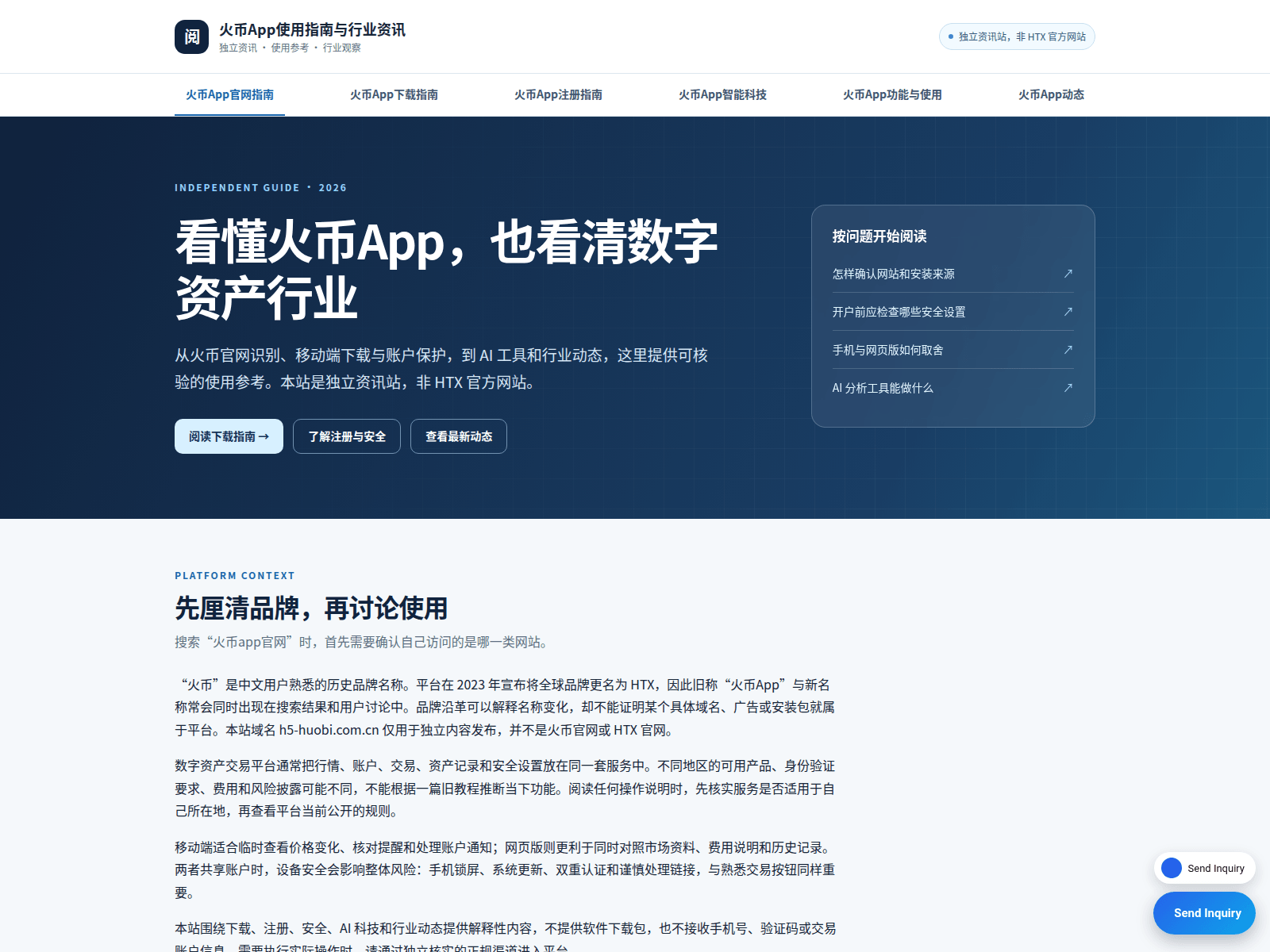
Task: Click the arrow beside 开户前应检查哪些安全设置
Action: point(1068,312)
